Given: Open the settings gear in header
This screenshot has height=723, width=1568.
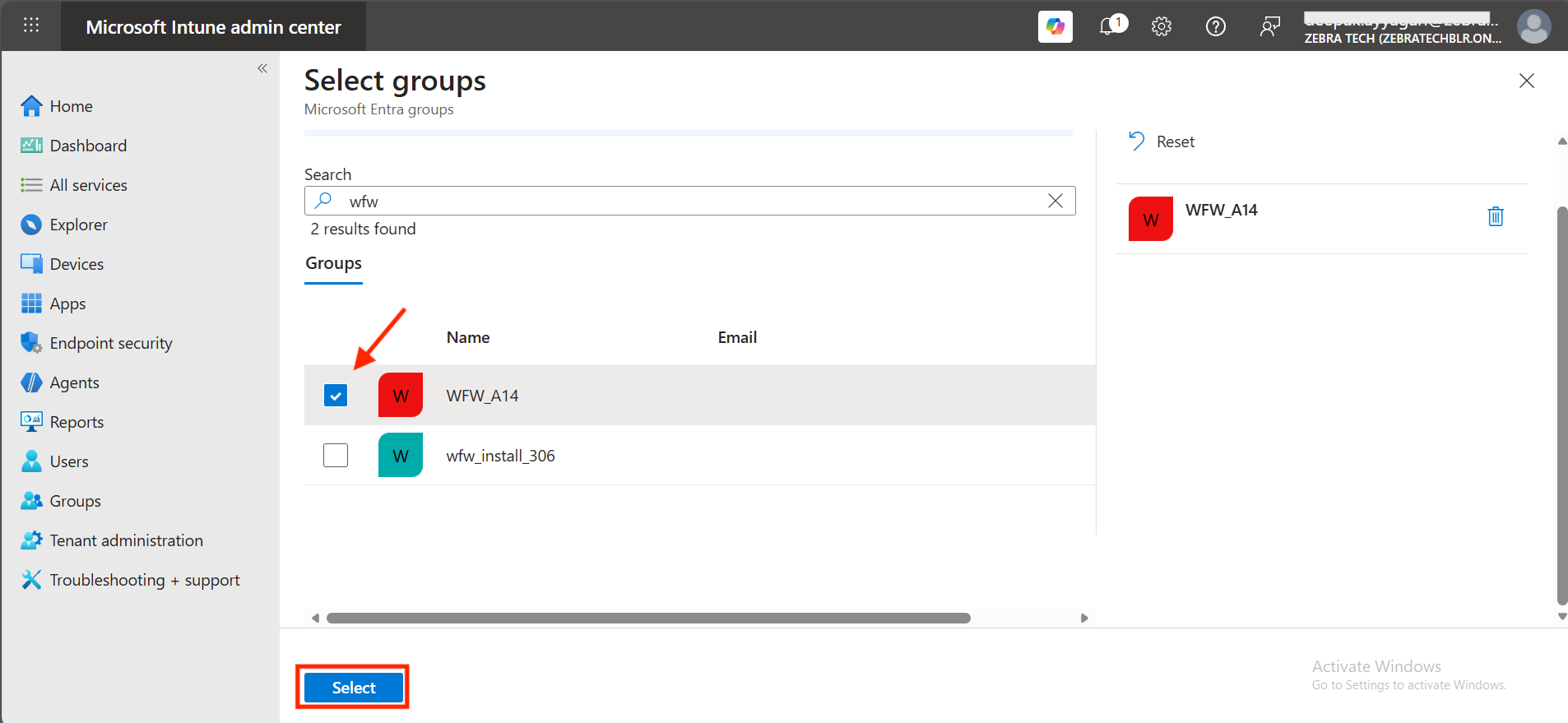Looking at the screenshot, I should (1162, 26).
